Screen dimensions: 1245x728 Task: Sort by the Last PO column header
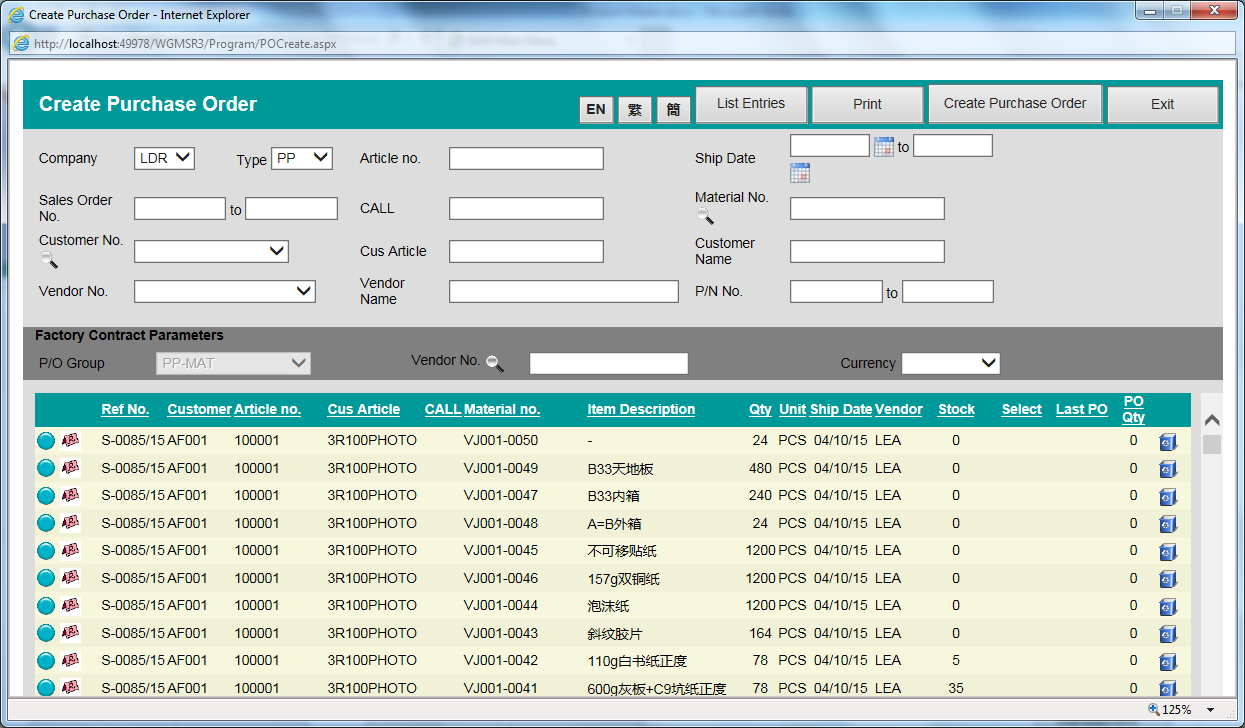[x=1082, y=409]
